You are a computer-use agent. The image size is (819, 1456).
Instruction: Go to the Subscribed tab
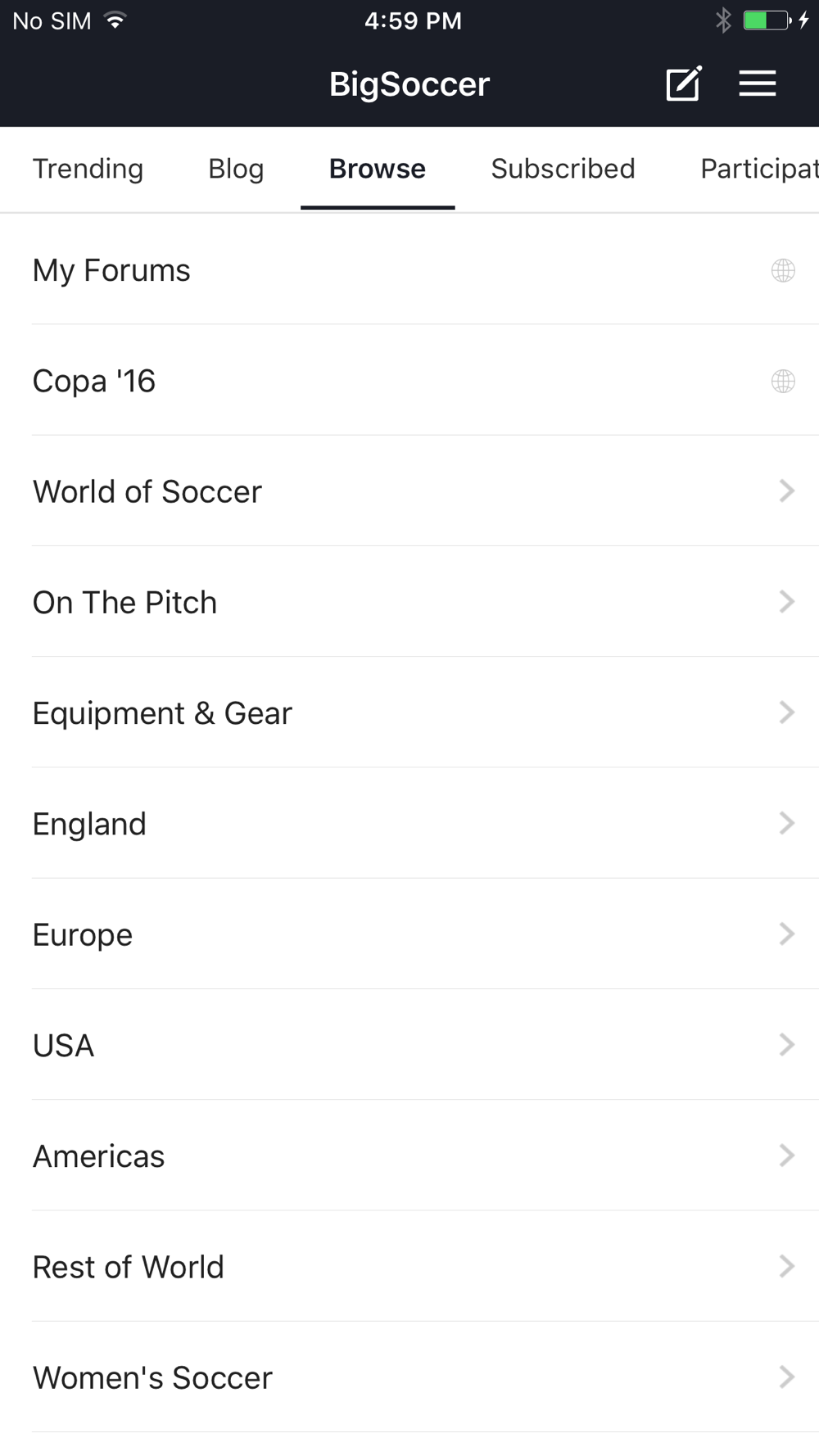click(563, 169)
